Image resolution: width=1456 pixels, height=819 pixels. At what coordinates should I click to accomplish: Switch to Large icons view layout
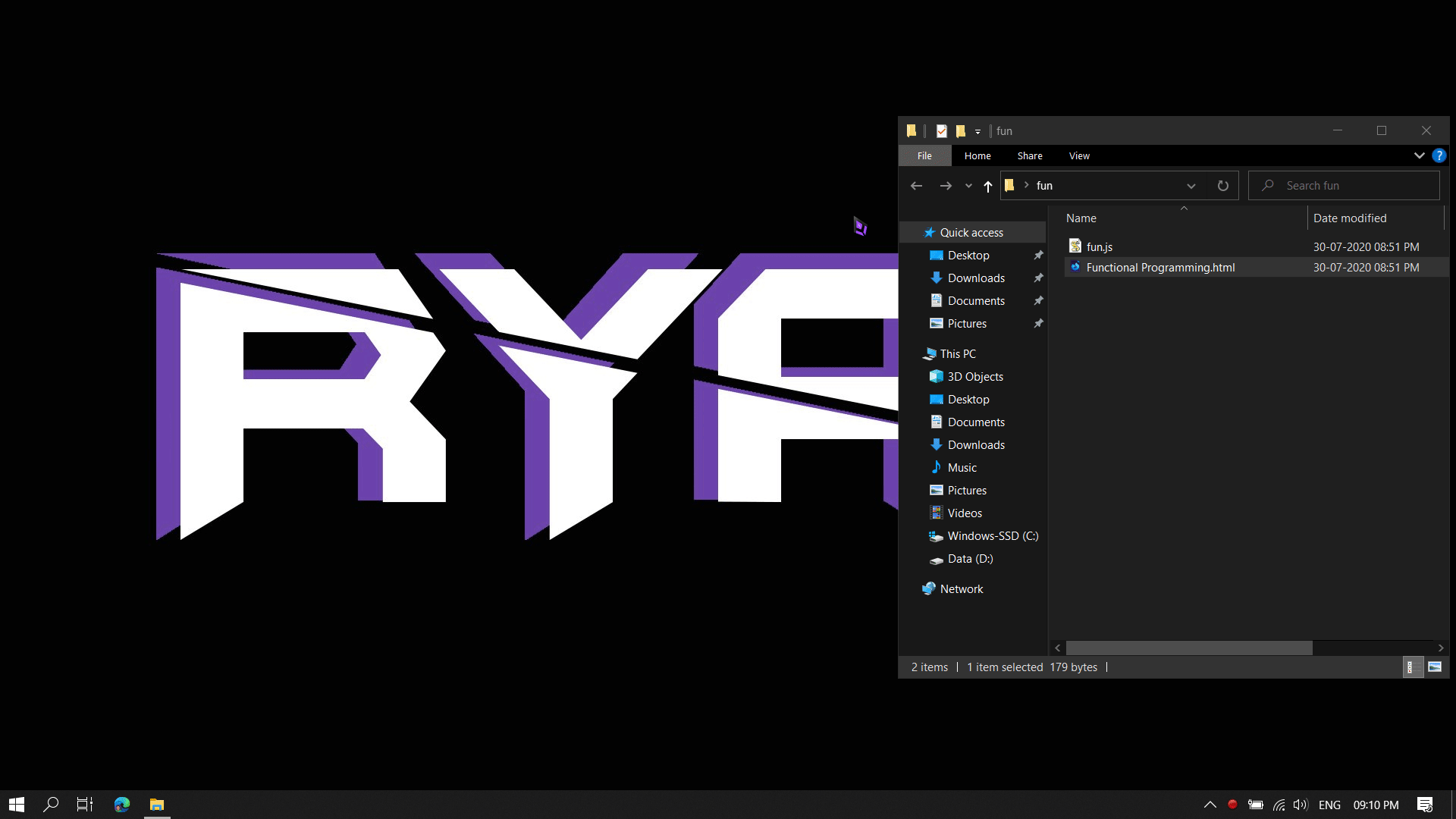click(1435, 667)
